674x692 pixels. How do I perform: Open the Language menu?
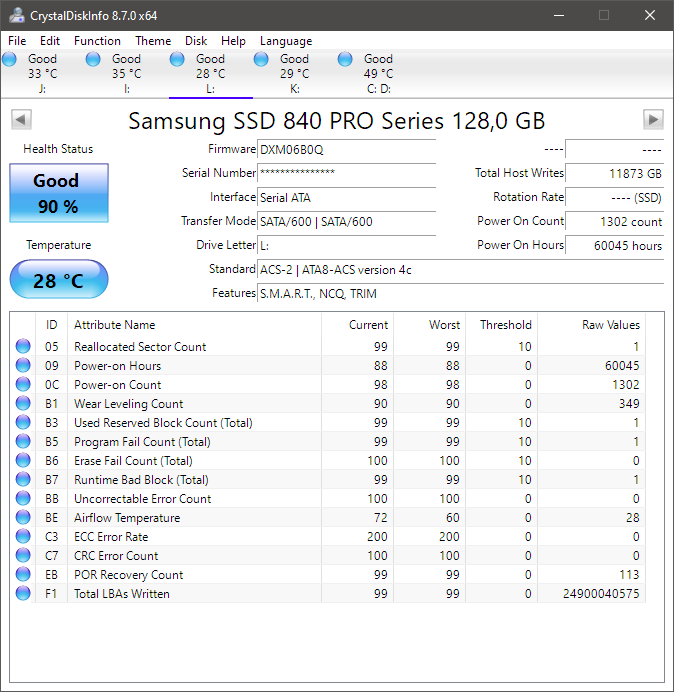286,41
